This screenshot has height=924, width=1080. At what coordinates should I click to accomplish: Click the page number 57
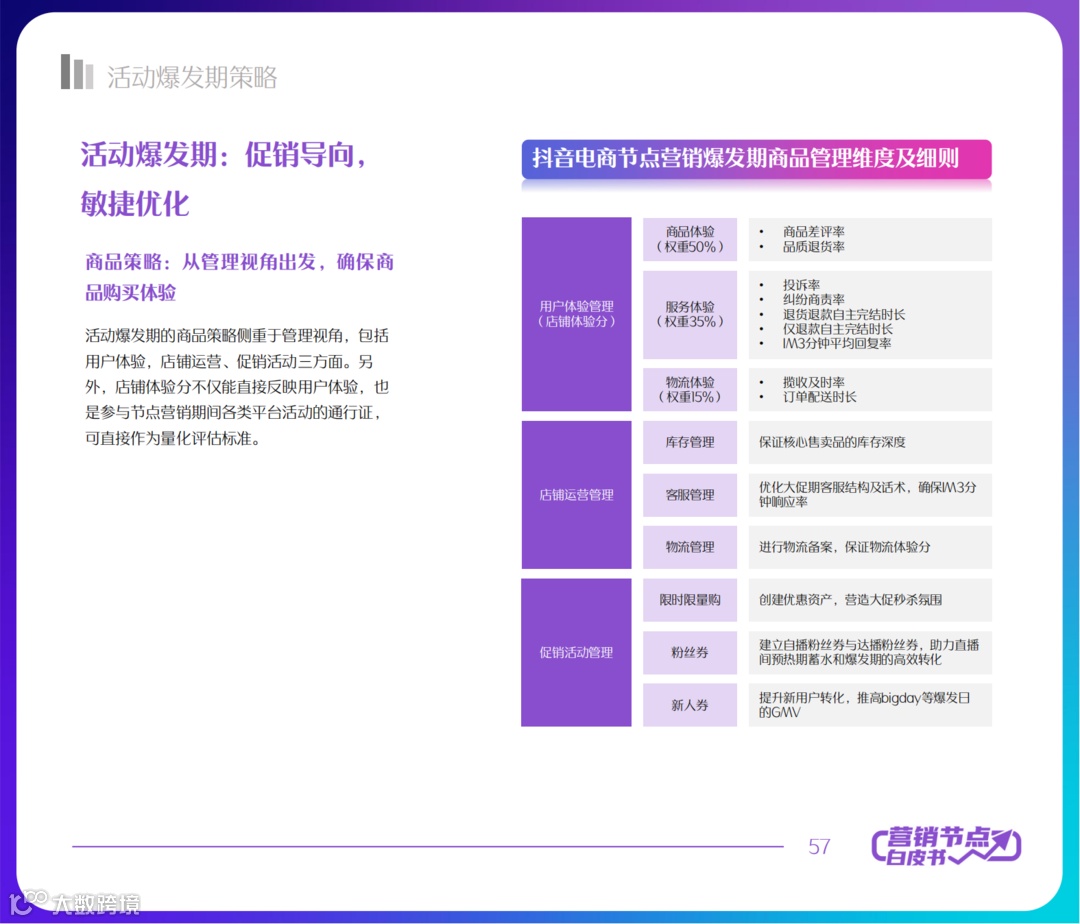(x=819, y=846)
